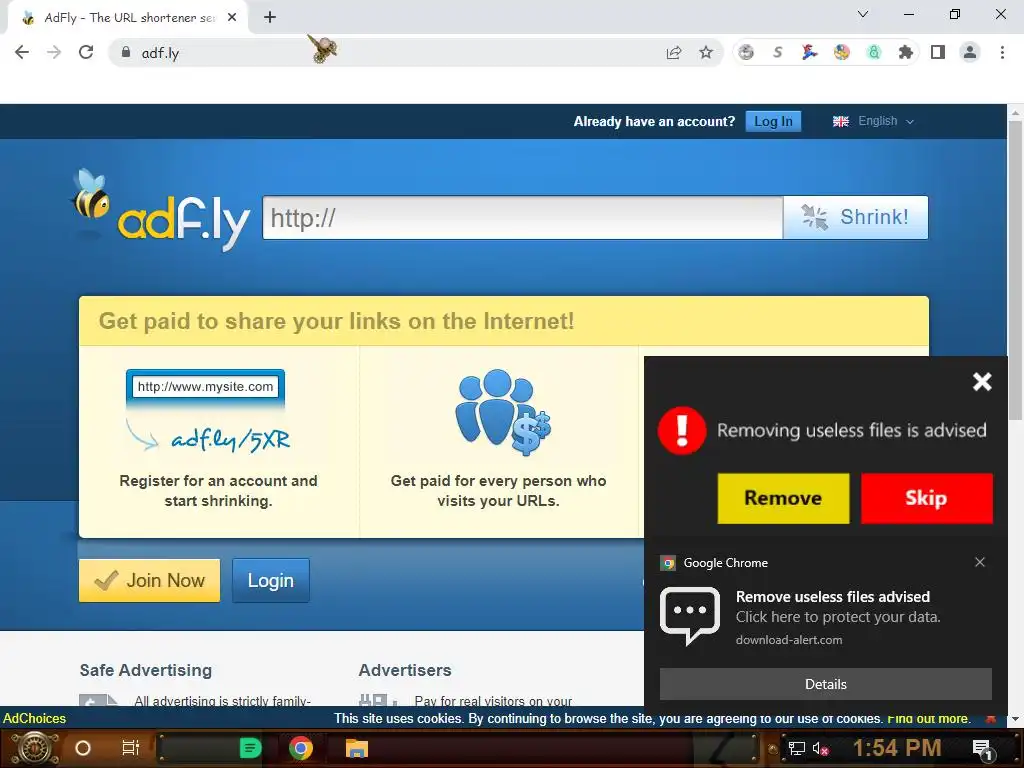Share this page using the share icon
Image resolution: width=1024 pixels, height=768 pixels.
[x=674, y=53]
